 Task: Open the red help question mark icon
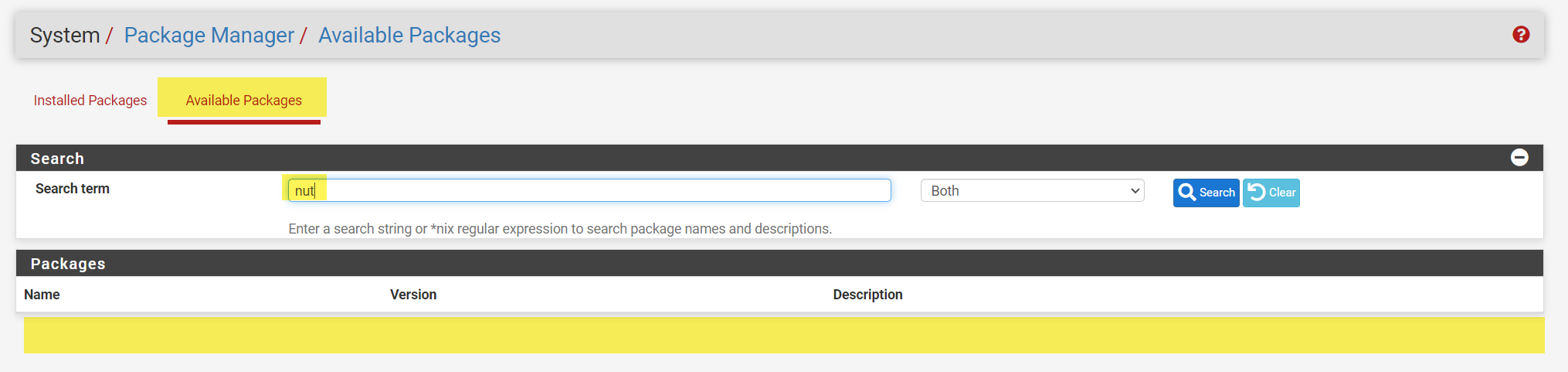[x=1520, y=35]
